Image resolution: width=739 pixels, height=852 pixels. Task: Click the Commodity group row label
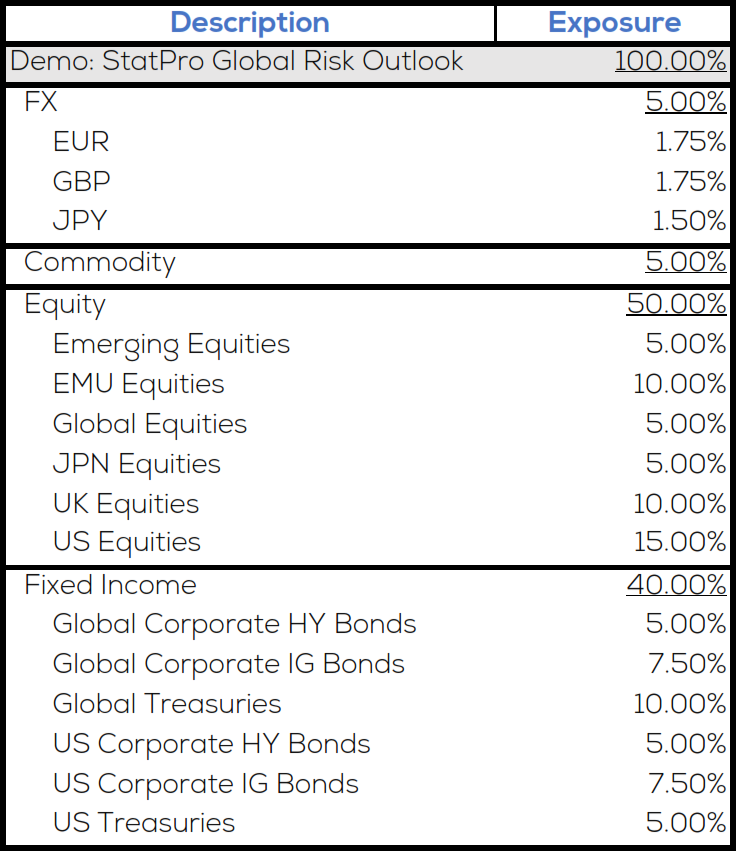coord(100,262)
